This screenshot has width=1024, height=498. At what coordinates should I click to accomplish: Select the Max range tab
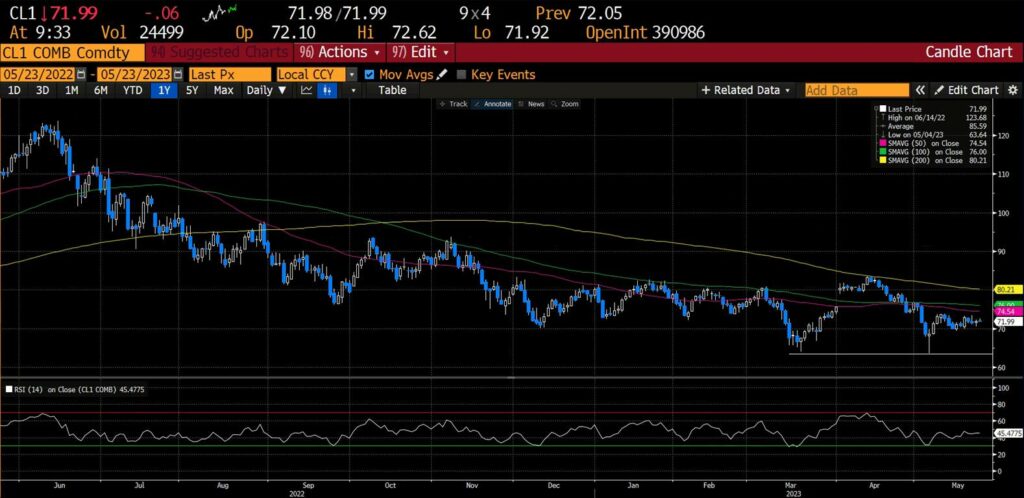coord(223,91)
